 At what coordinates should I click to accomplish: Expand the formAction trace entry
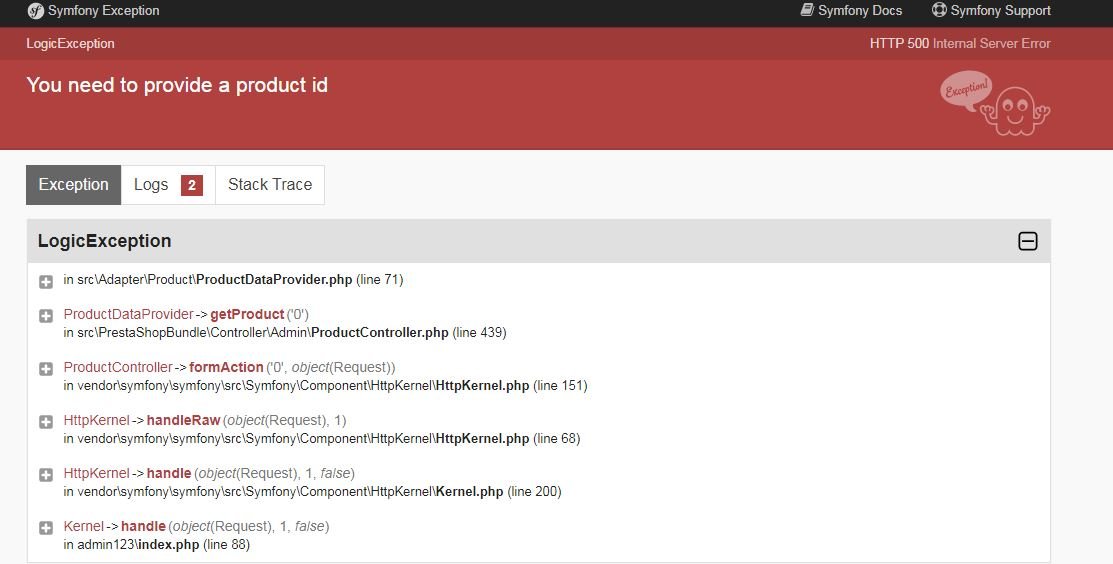[46, 368]
